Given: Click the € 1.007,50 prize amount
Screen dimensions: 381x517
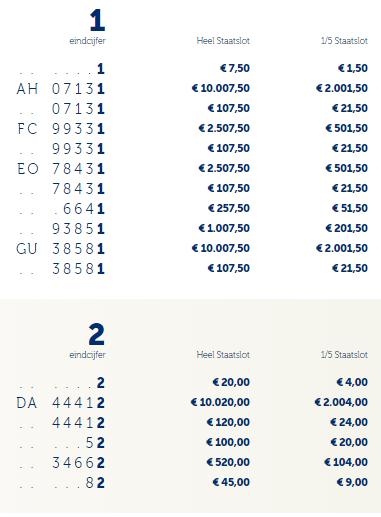Looking at the screenshot, I should [x=224, y=228].
